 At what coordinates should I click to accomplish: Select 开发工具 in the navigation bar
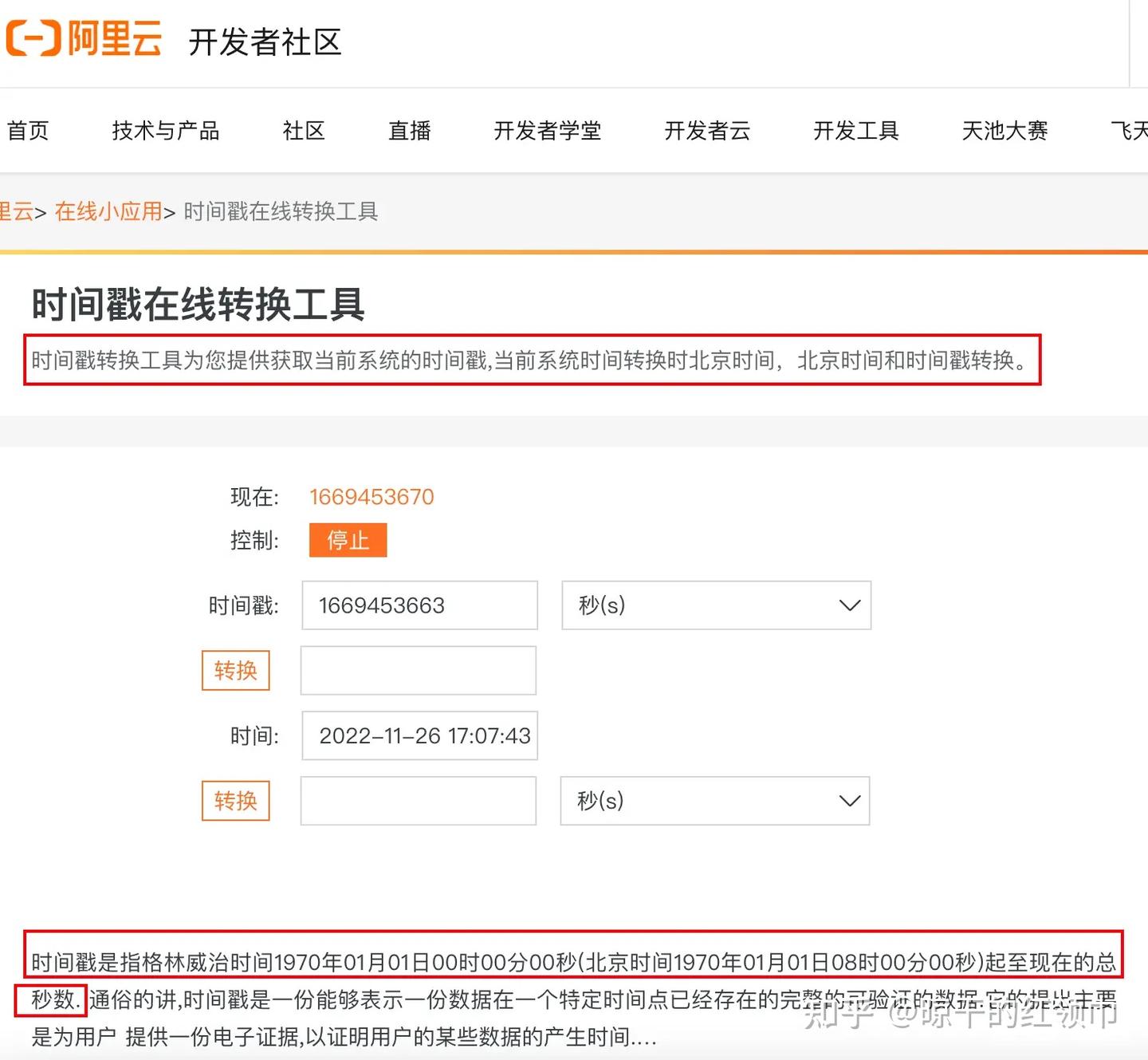pos(855,131)
